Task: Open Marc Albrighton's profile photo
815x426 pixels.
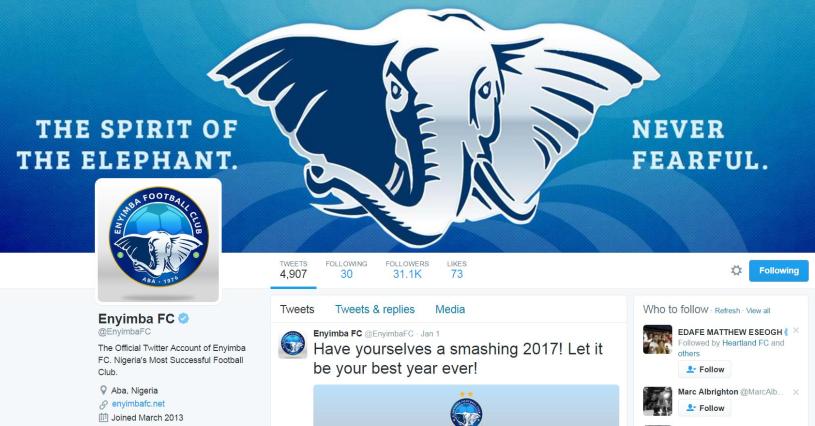Action: pos(657,401)
